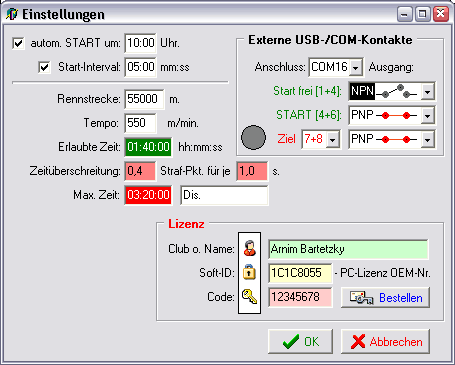
Task: Click the Dis. text field
Action: coord(224,195)
